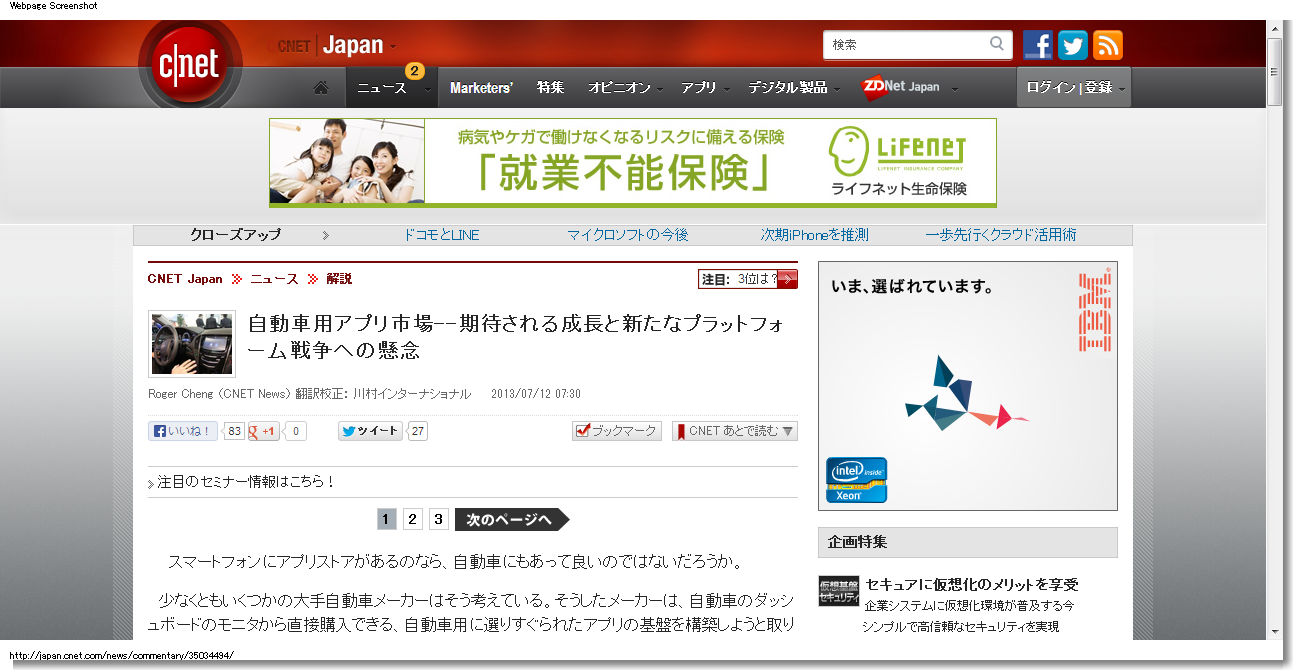The image size is (1293, 670).
Task: Click the search magnifier icon
Action: [997, 44]
